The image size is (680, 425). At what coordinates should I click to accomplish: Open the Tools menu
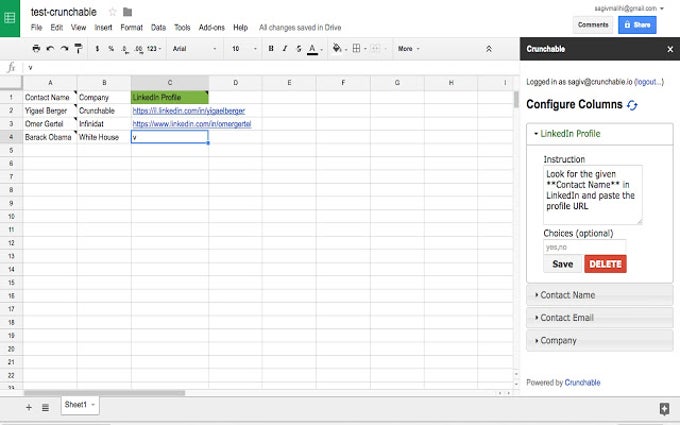182,27
